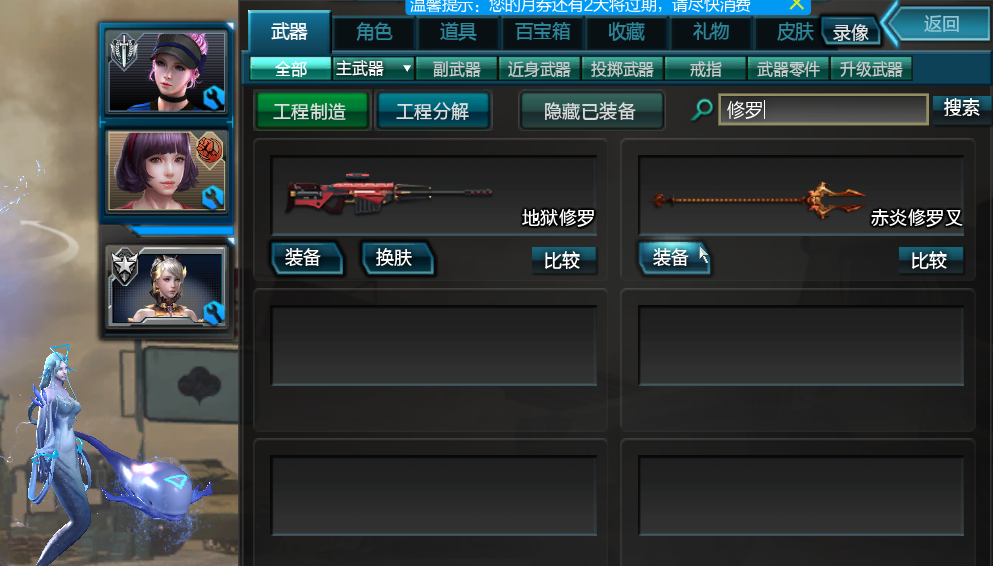
Task: Open the 录像 recording button
Action: coord(851,32)
